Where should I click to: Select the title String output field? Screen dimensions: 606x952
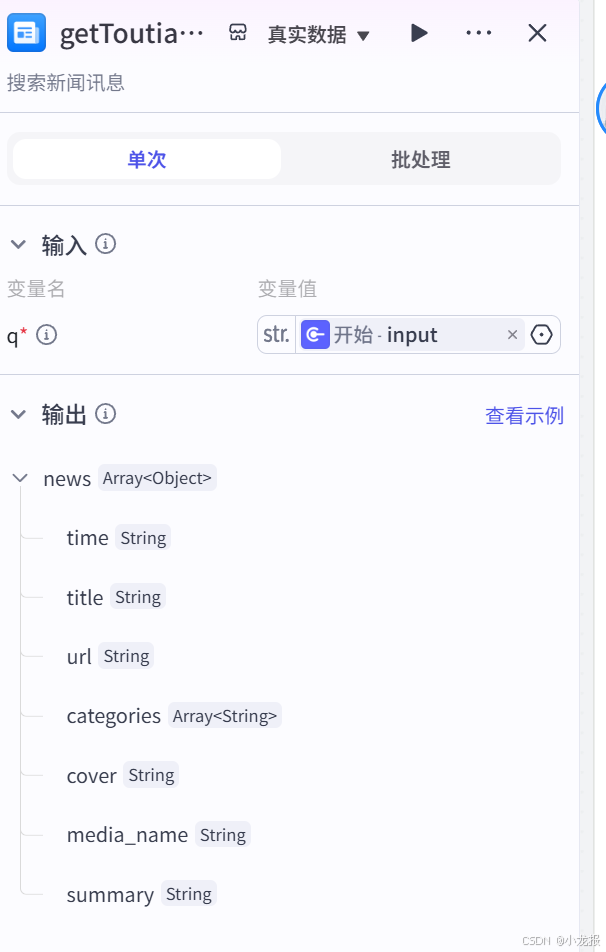(85, 596)
